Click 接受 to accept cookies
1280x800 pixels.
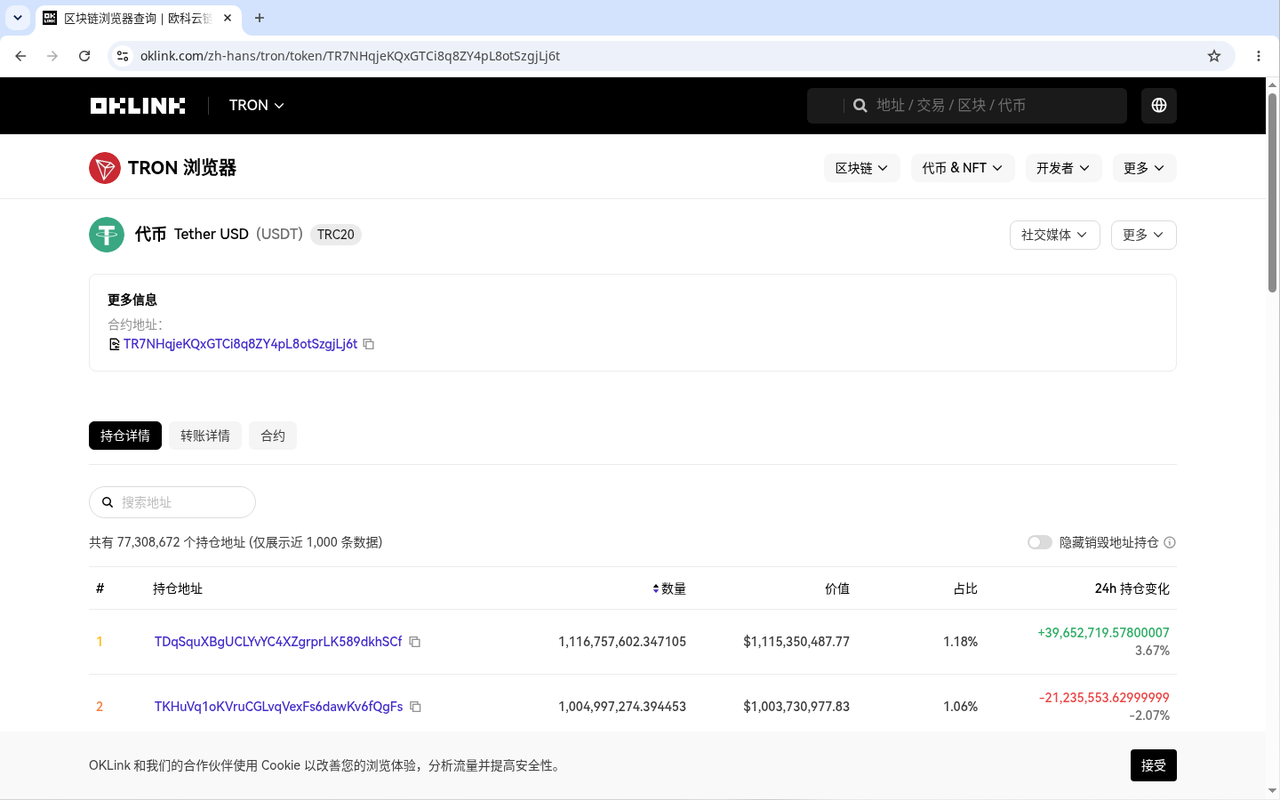point(1154,765)
